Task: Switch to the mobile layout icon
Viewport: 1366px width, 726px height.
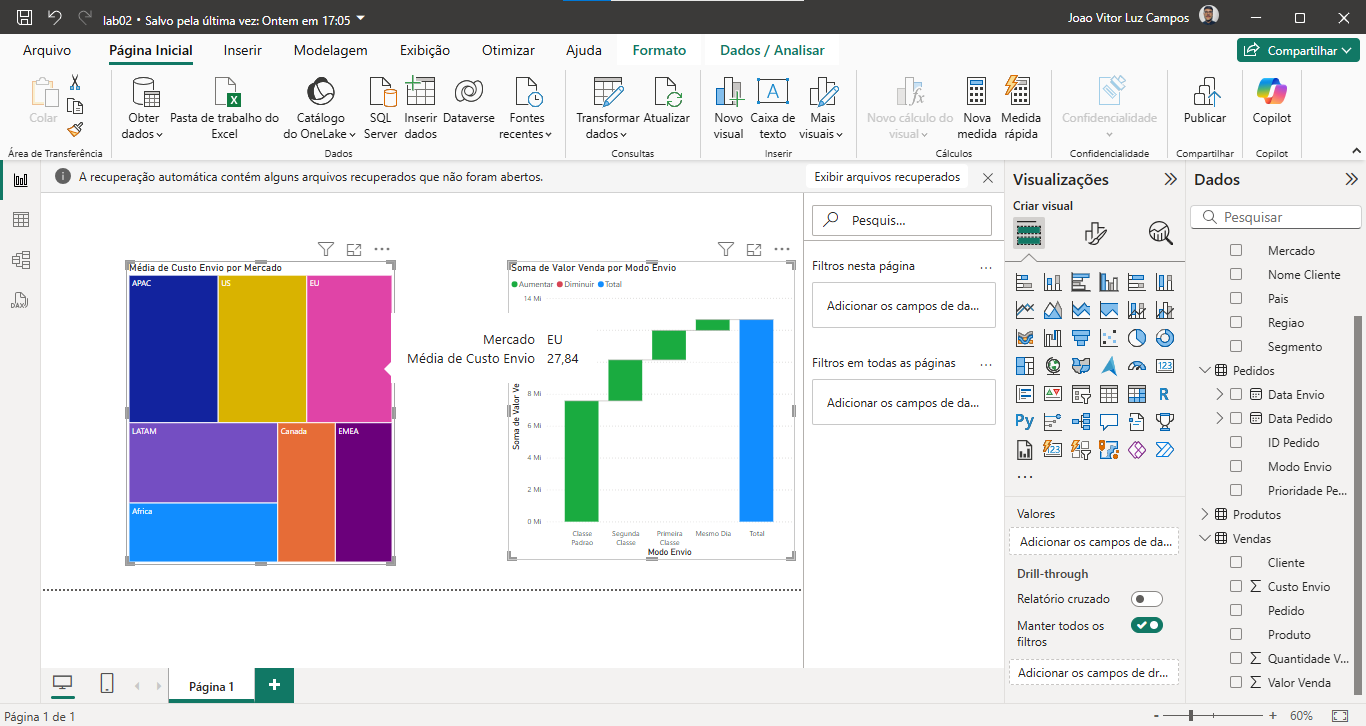Action: [107, 684]
